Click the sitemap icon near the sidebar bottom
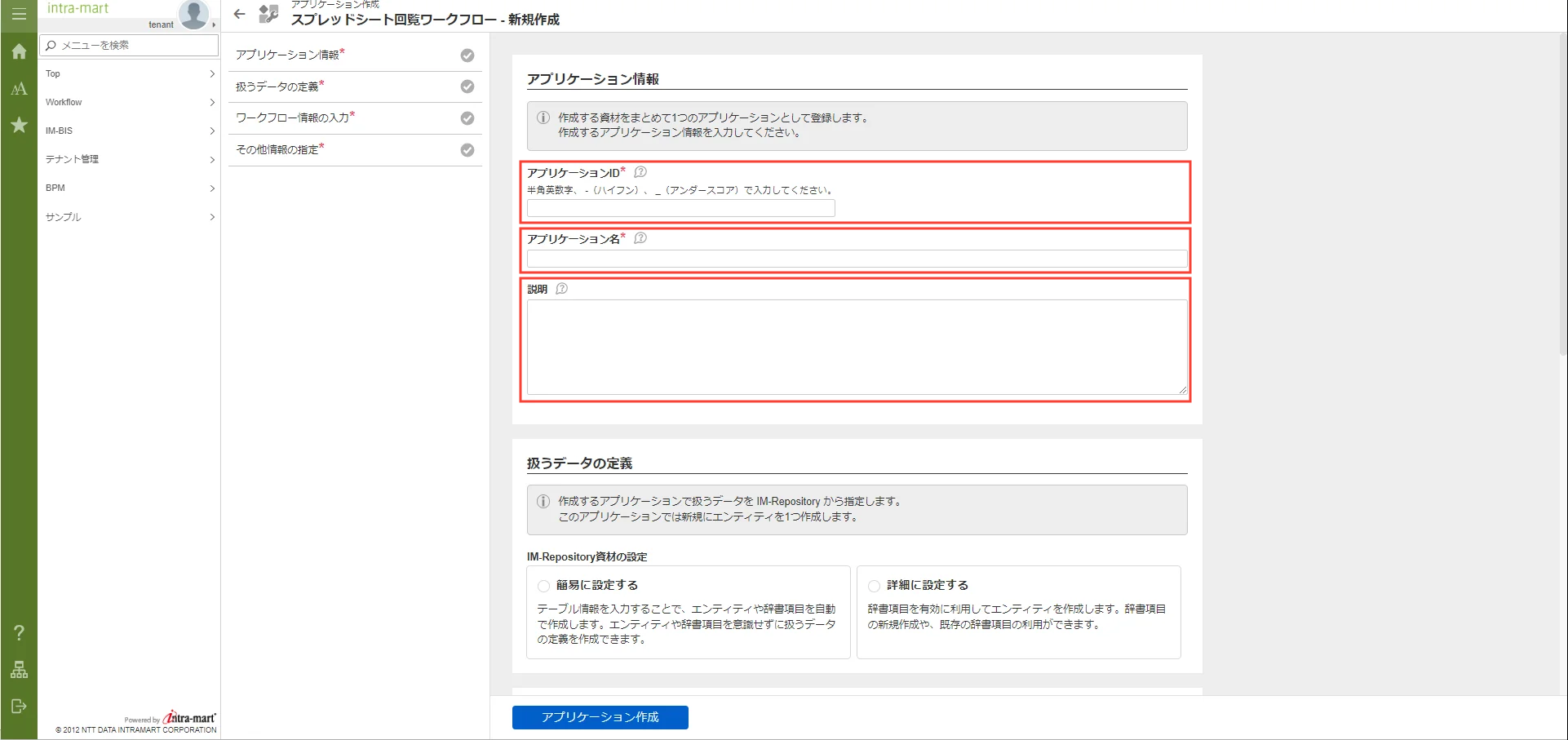Image resolution: width=1568 pixels, height=740 pixels. click(x=18, y=669)
